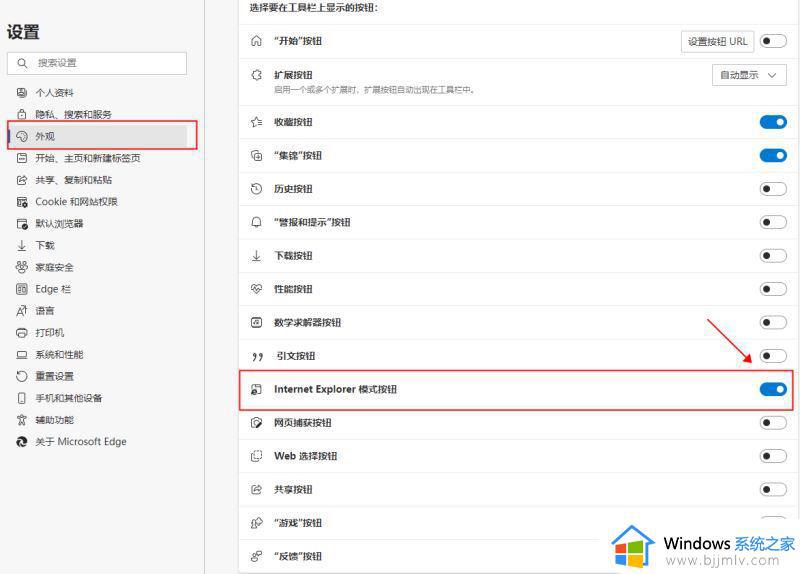The height and width of the screenshot is (574, 800).
Task: Click the clock icon for 历史按钮
Action: pos(256,189)
